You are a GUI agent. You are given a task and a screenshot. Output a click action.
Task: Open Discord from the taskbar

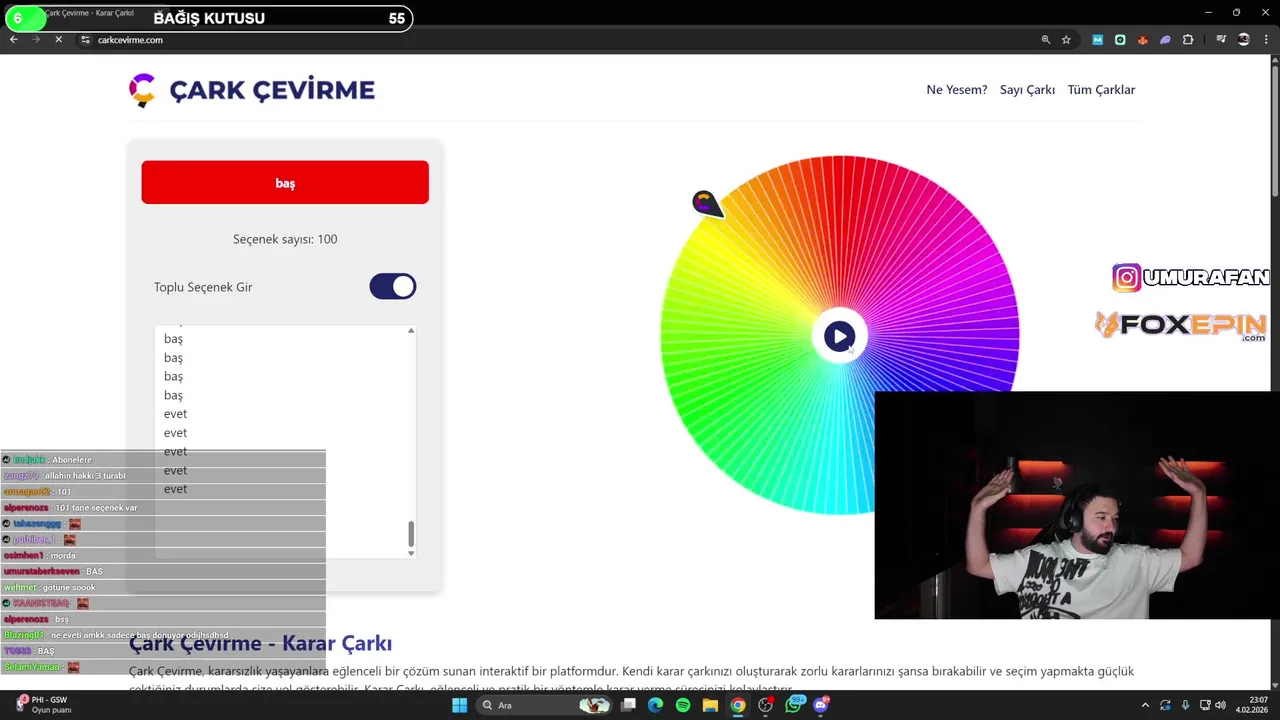[x=822, y=705]
